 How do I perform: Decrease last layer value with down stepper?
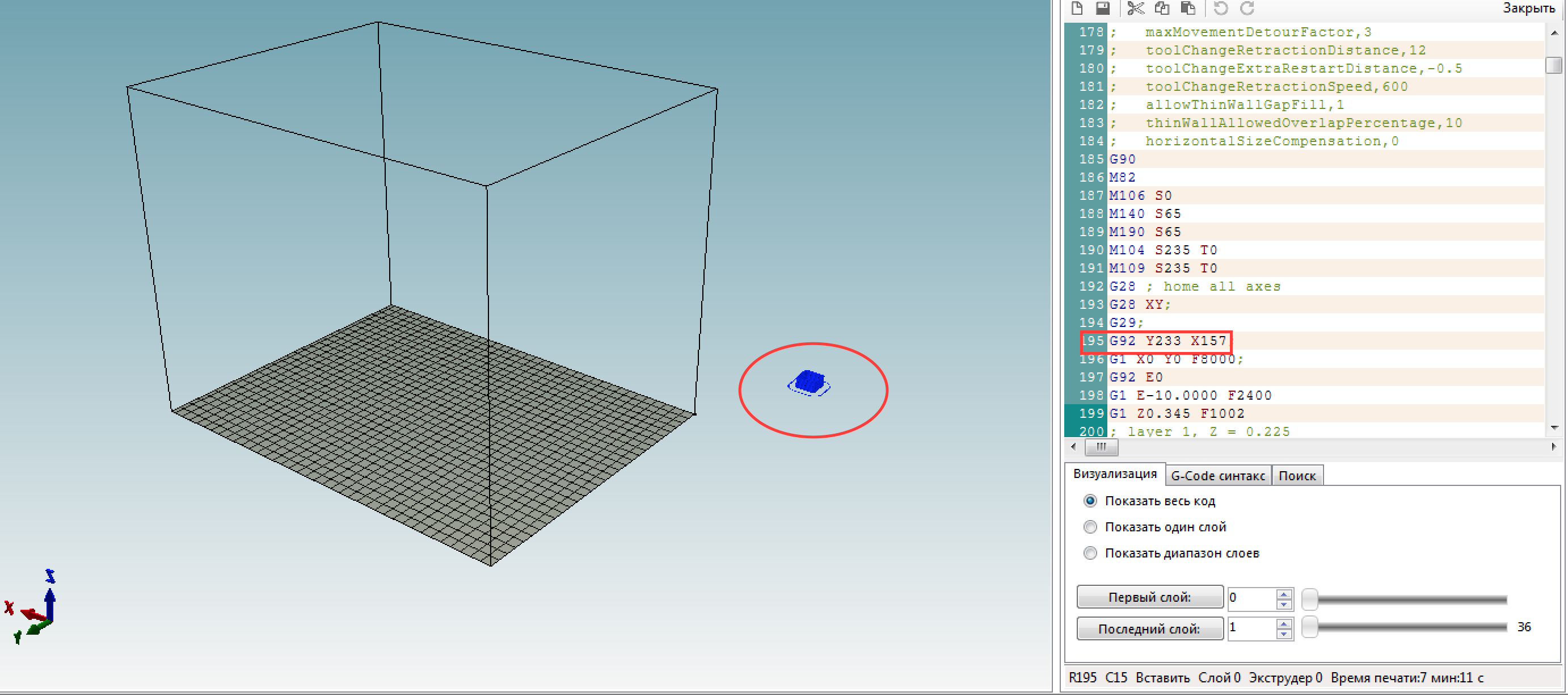(1284, 635)
